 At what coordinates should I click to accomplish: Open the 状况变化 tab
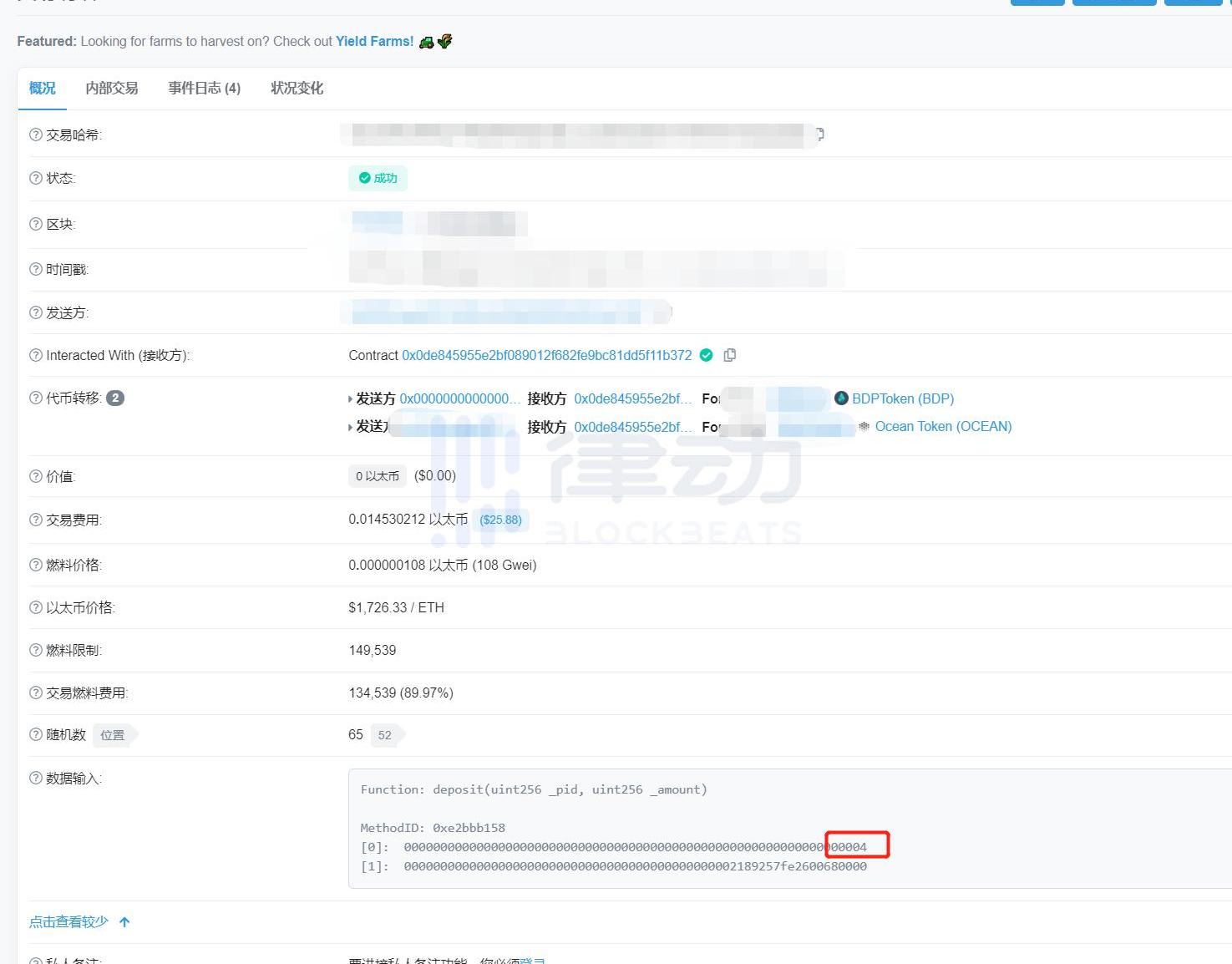click(297, 88)
